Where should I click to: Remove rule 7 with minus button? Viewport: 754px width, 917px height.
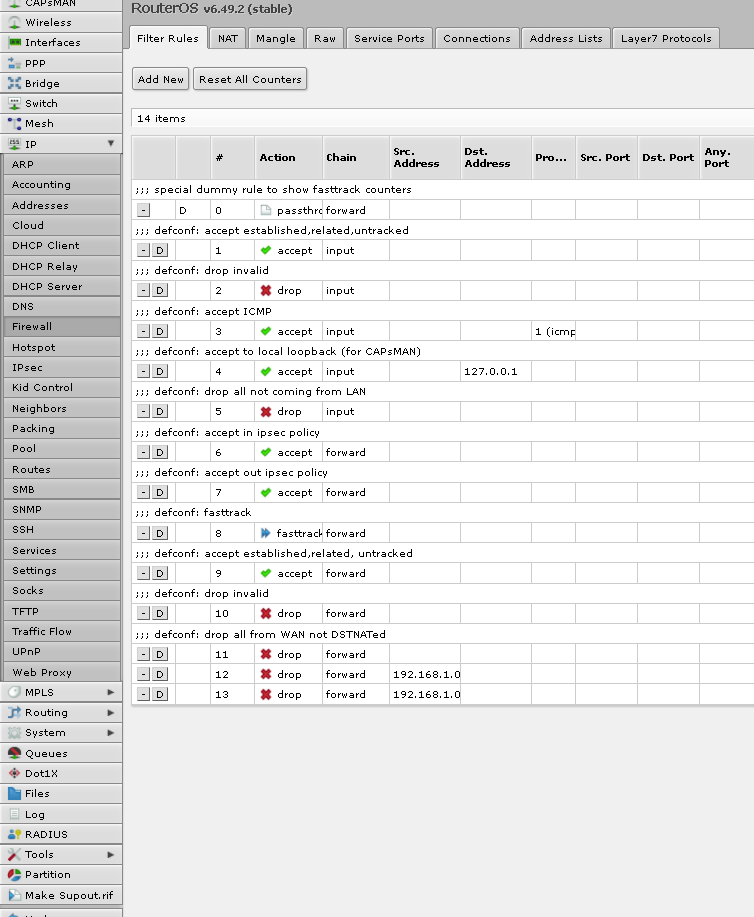[143, 492]
